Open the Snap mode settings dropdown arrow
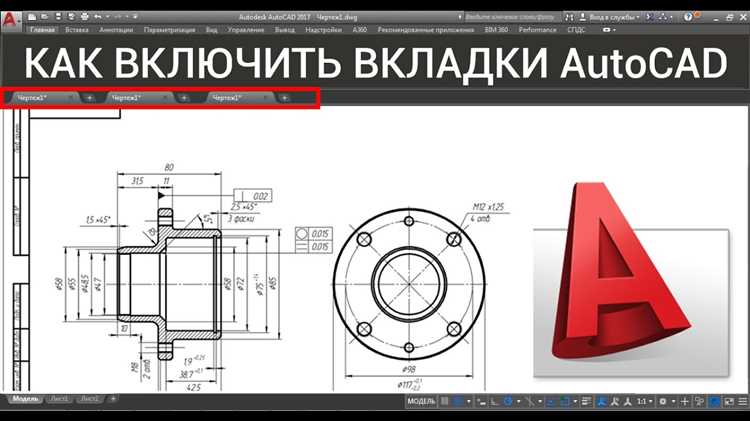 click(468, 401)
